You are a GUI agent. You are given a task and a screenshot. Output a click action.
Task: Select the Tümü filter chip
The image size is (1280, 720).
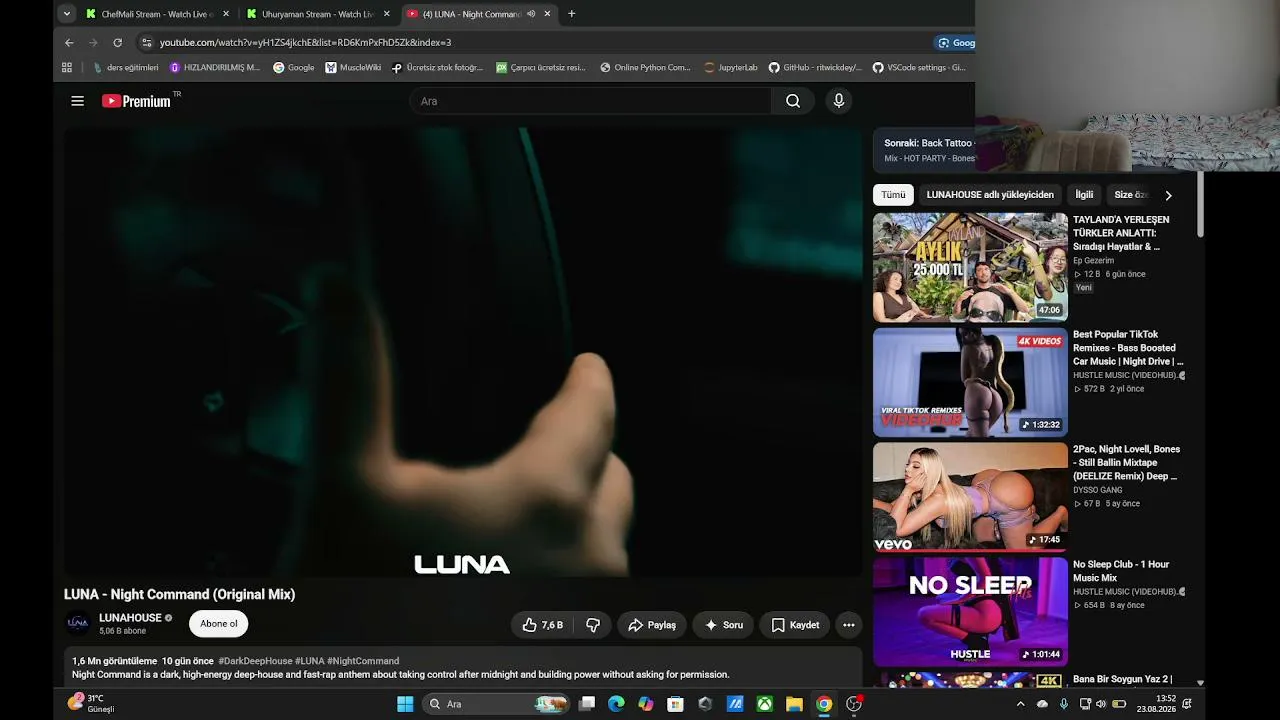893,195
